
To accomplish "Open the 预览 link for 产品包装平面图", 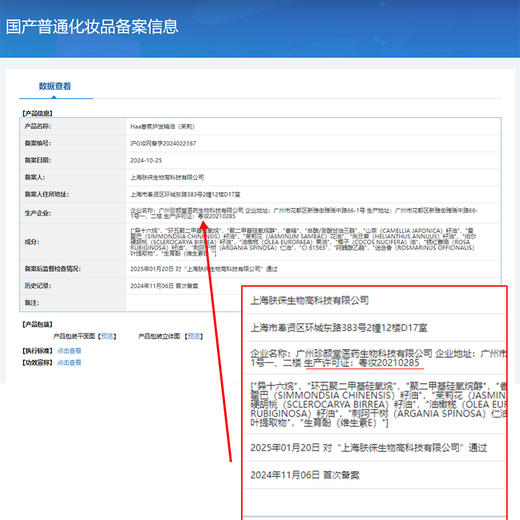I will click(107, 336).
